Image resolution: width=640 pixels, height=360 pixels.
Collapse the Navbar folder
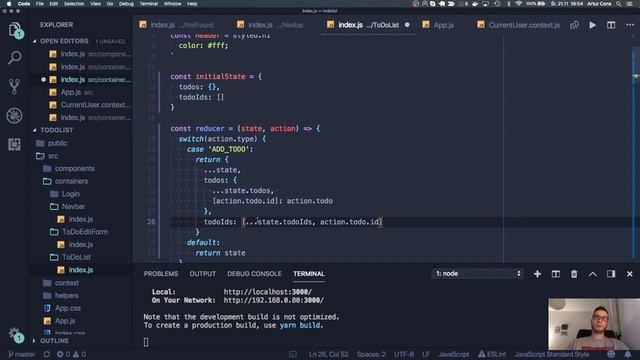(x=73, y=207)
